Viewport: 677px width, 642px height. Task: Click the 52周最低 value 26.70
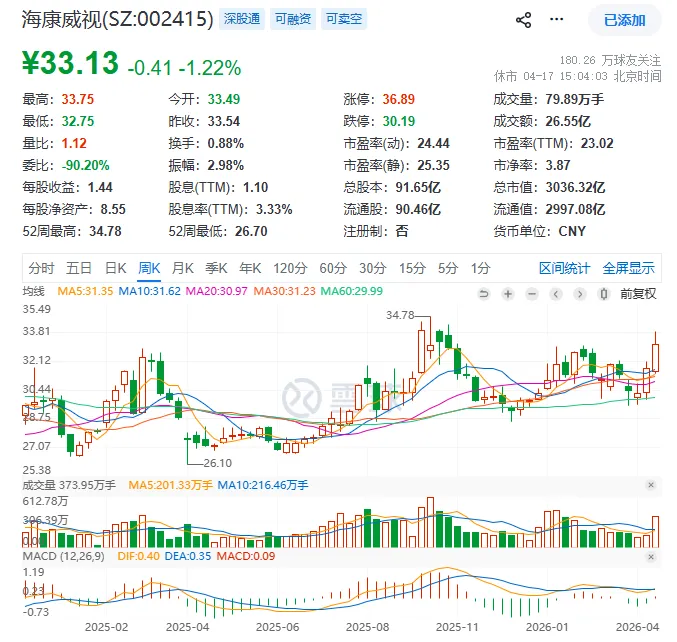coord(251,231)
